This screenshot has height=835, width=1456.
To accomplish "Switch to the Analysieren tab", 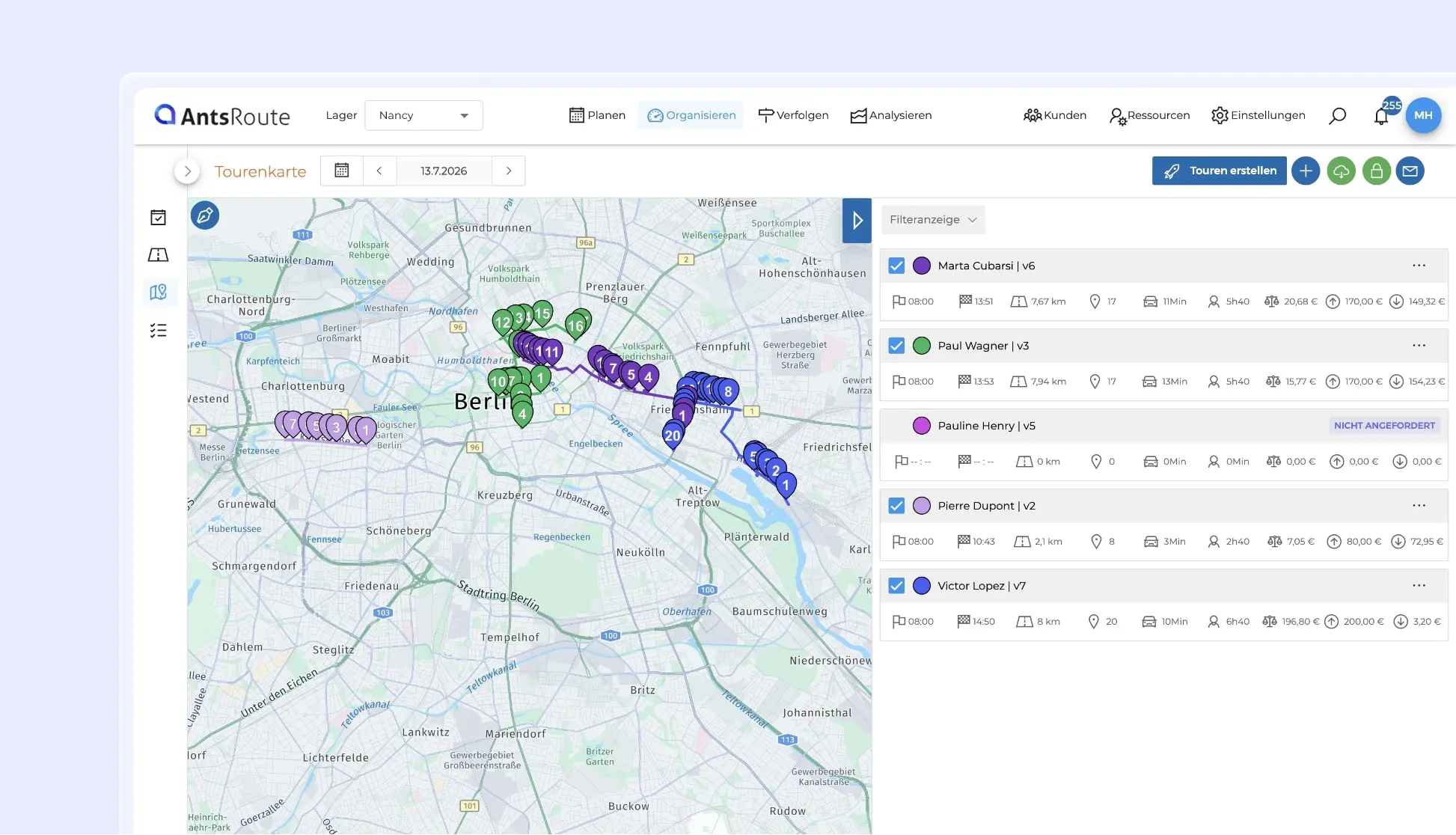I will pyautogui.click(x=891, y=115).
